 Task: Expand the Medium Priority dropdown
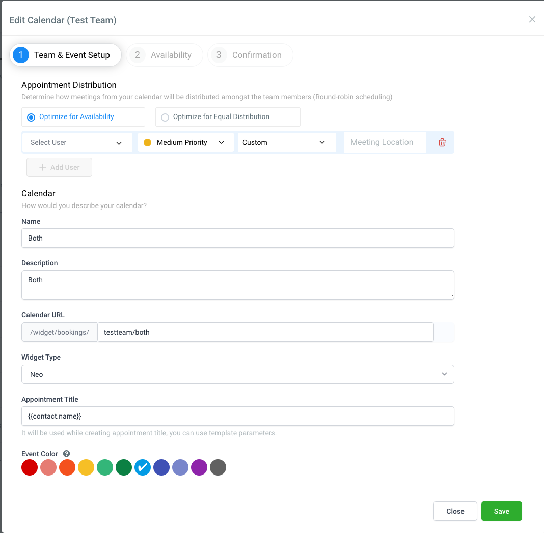pos(186,143)
